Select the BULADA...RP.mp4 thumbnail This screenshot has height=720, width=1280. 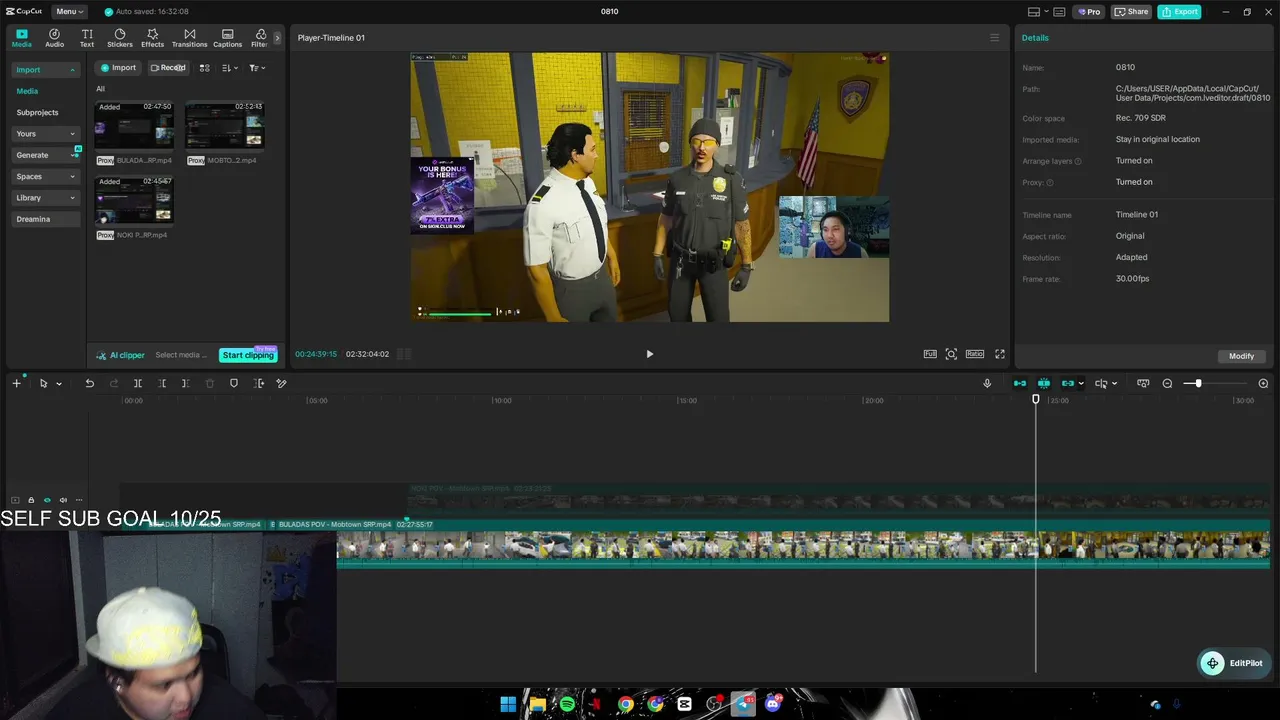[x=134, y=125]
